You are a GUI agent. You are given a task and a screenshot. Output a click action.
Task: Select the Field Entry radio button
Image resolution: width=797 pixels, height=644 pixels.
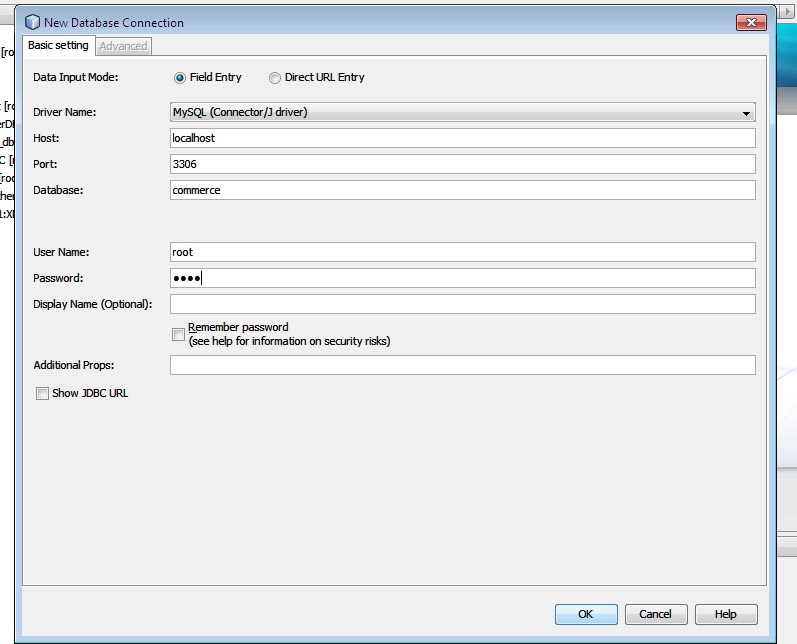[179, 78]
